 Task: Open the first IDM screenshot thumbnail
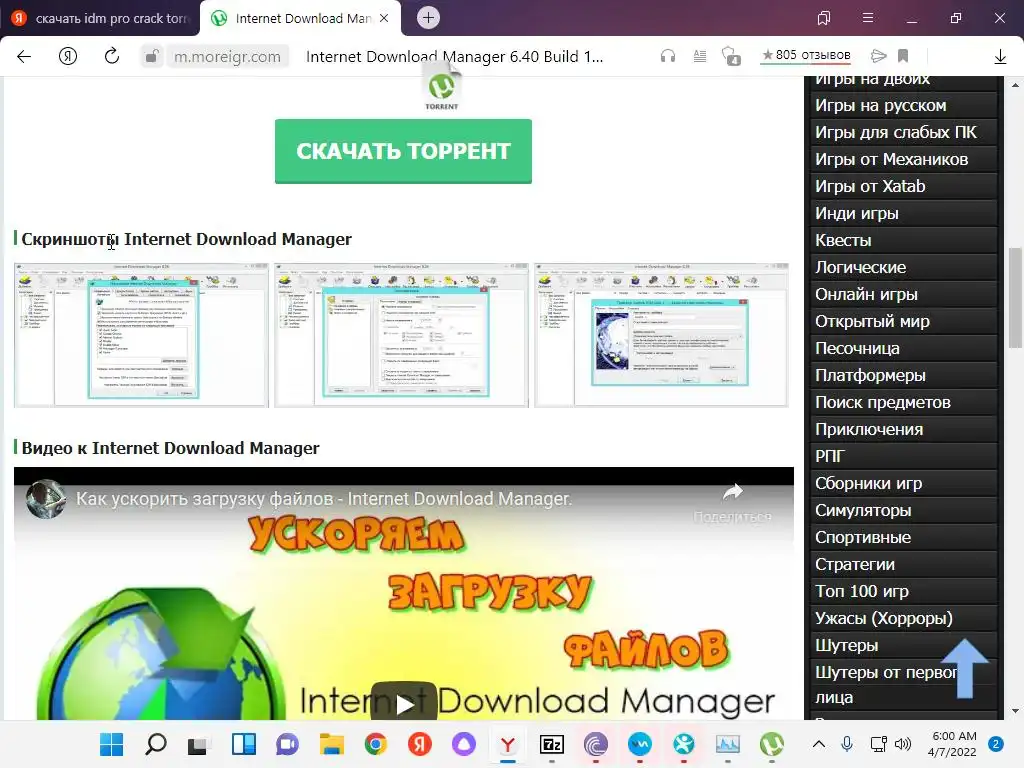[141, 335]
